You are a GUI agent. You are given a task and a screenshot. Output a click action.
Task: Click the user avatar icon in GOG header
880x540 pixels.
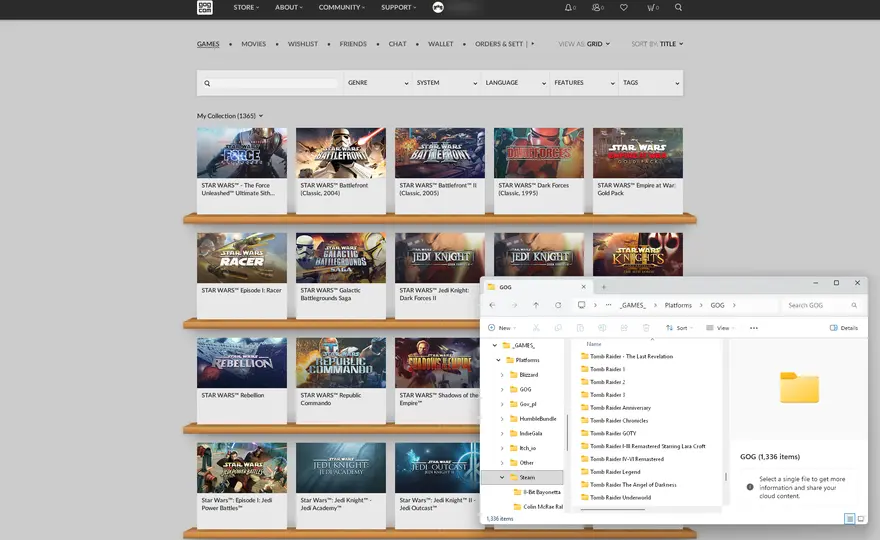(438, 7)
